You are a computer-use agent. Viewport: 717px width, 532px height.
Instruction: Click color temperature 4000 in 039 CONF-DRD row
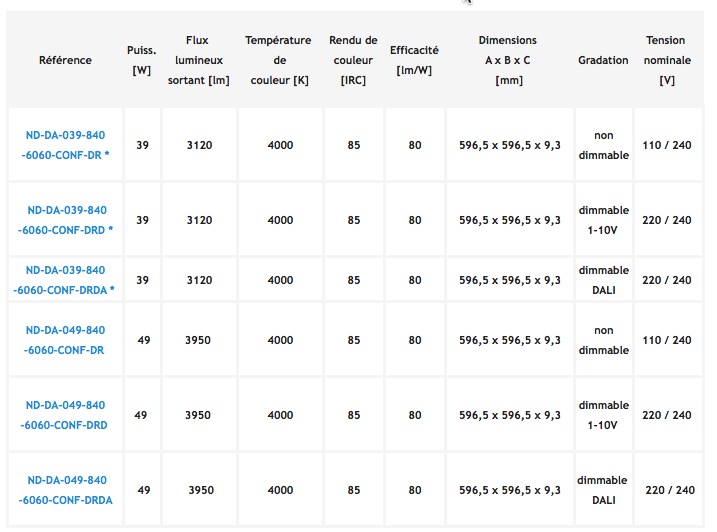tap(280, 220)
